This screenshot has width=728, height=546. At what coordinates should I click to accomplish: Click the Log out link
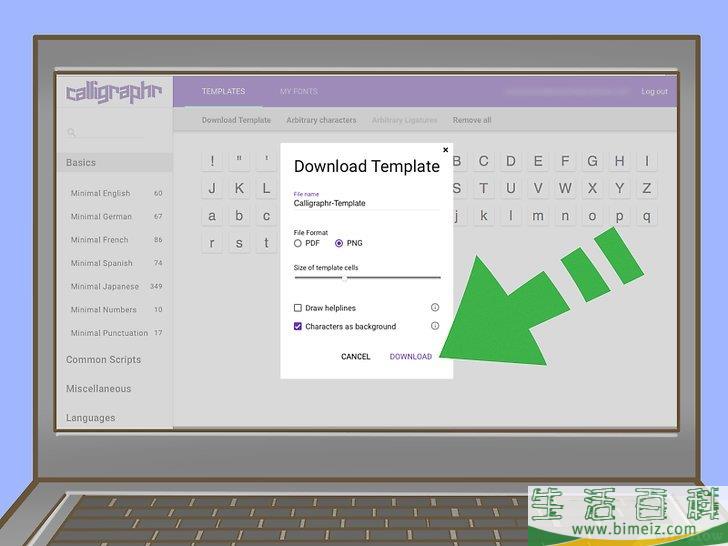(x=654, y=91)
